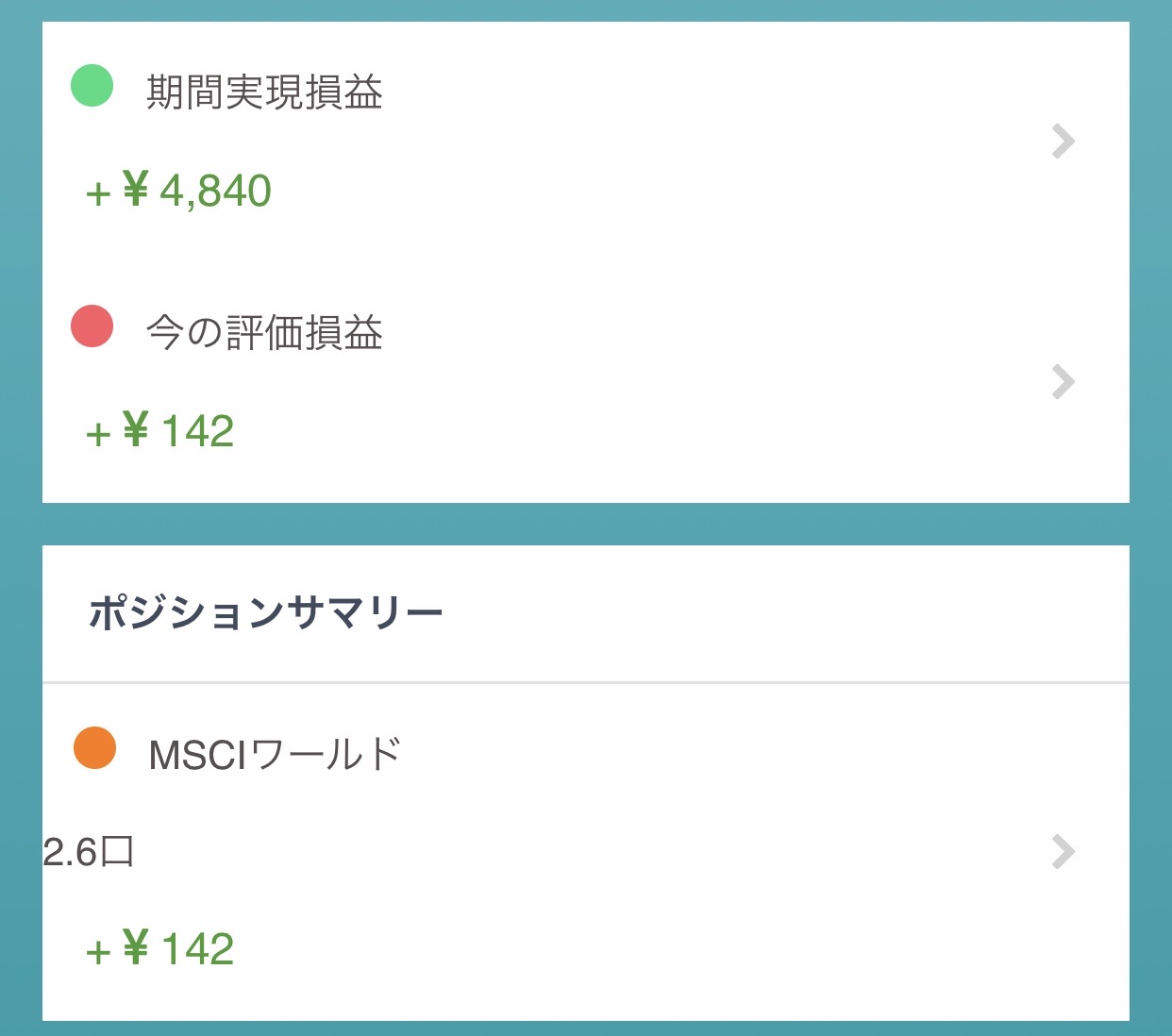The width and height of the screenshot is (1172, 1036).
Task: Click the orange dot beside MSCIワールド
Action: (x=94, y=748)
